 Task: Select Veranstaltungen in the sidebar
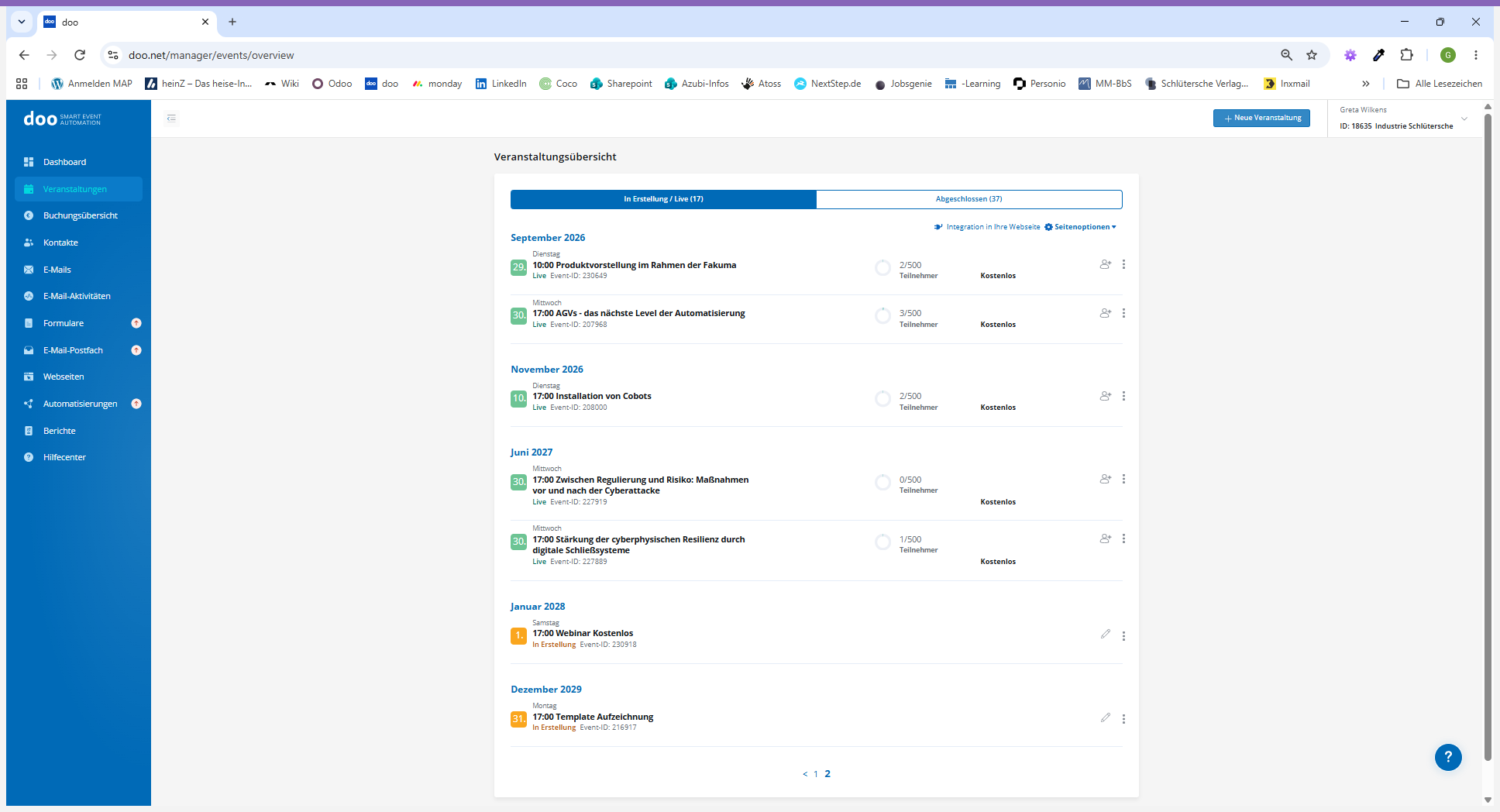point(78,189)
